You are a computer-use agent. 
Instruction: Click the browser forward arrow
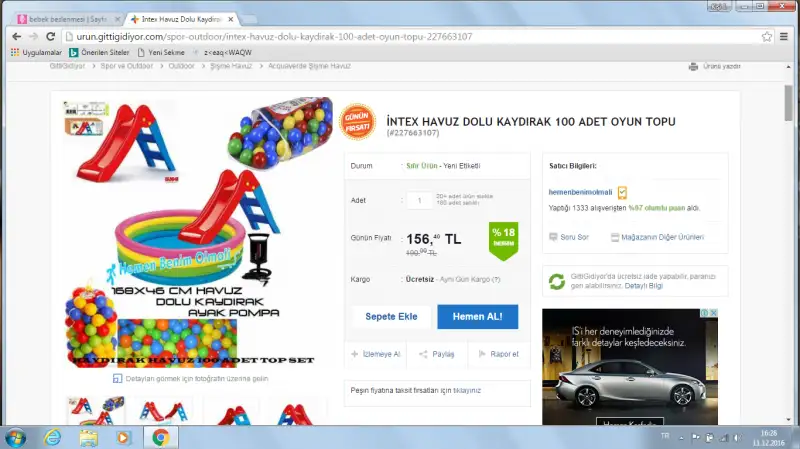[34, 37]
